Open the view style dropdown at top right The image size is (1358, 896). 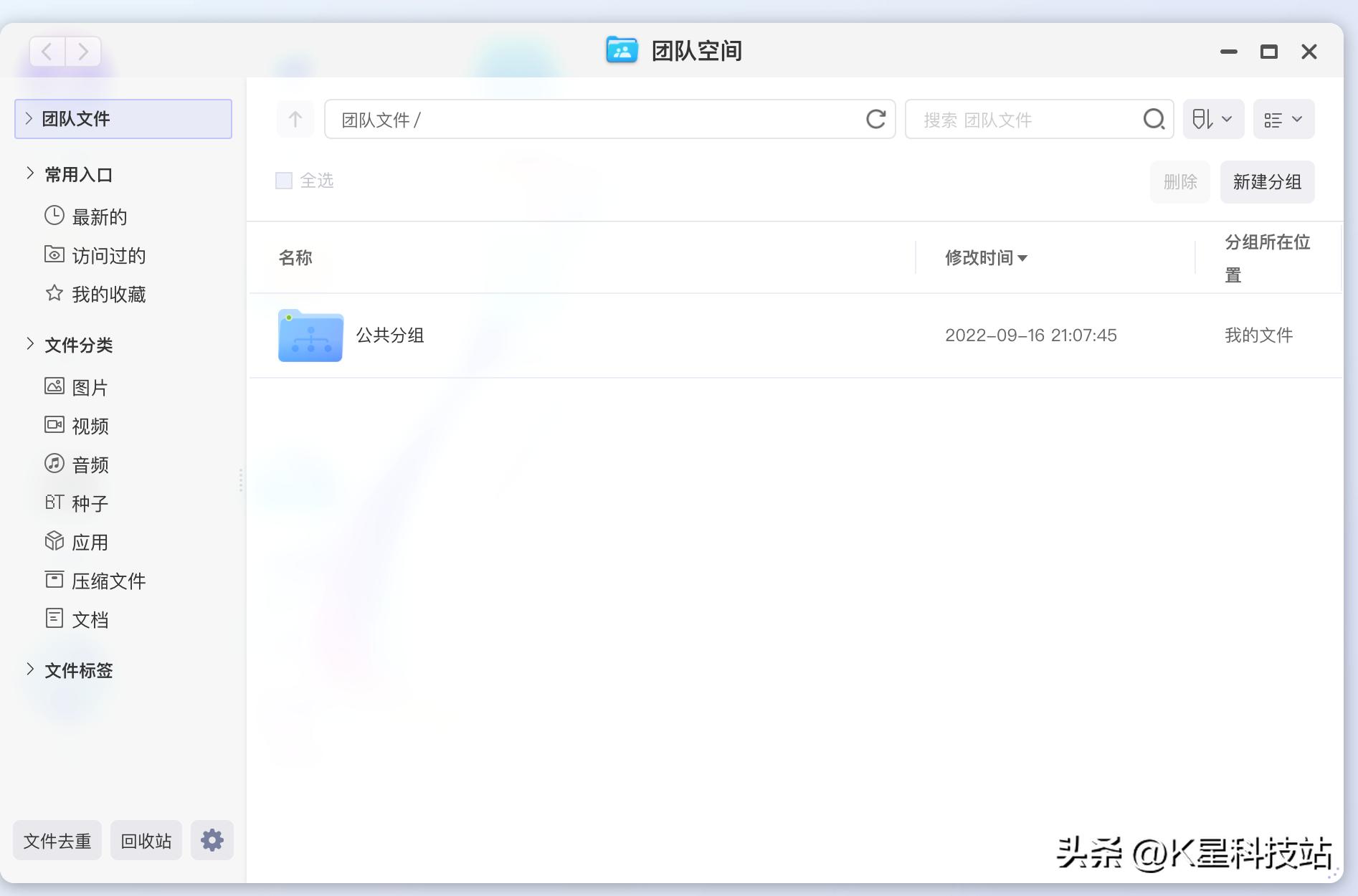1283,118
